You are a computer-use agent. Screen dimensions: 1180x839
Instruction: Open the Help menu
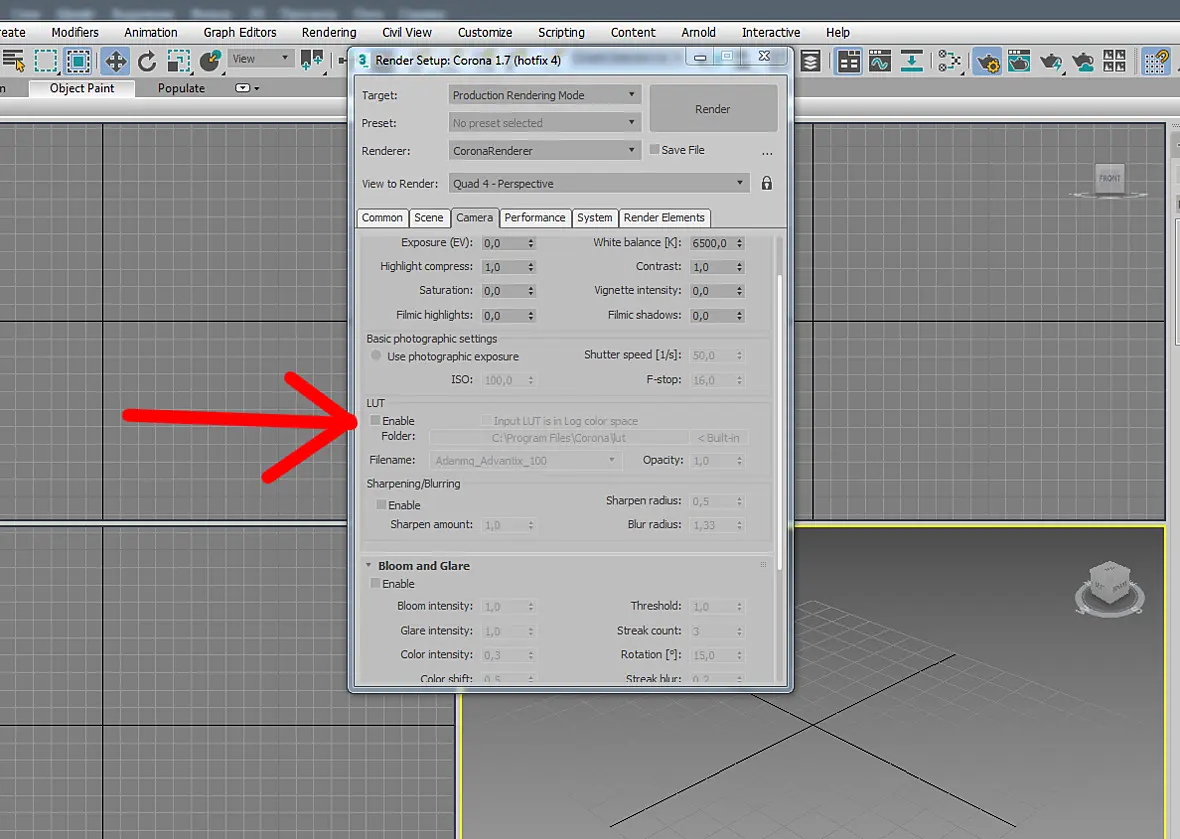click(x=838, y=32)
